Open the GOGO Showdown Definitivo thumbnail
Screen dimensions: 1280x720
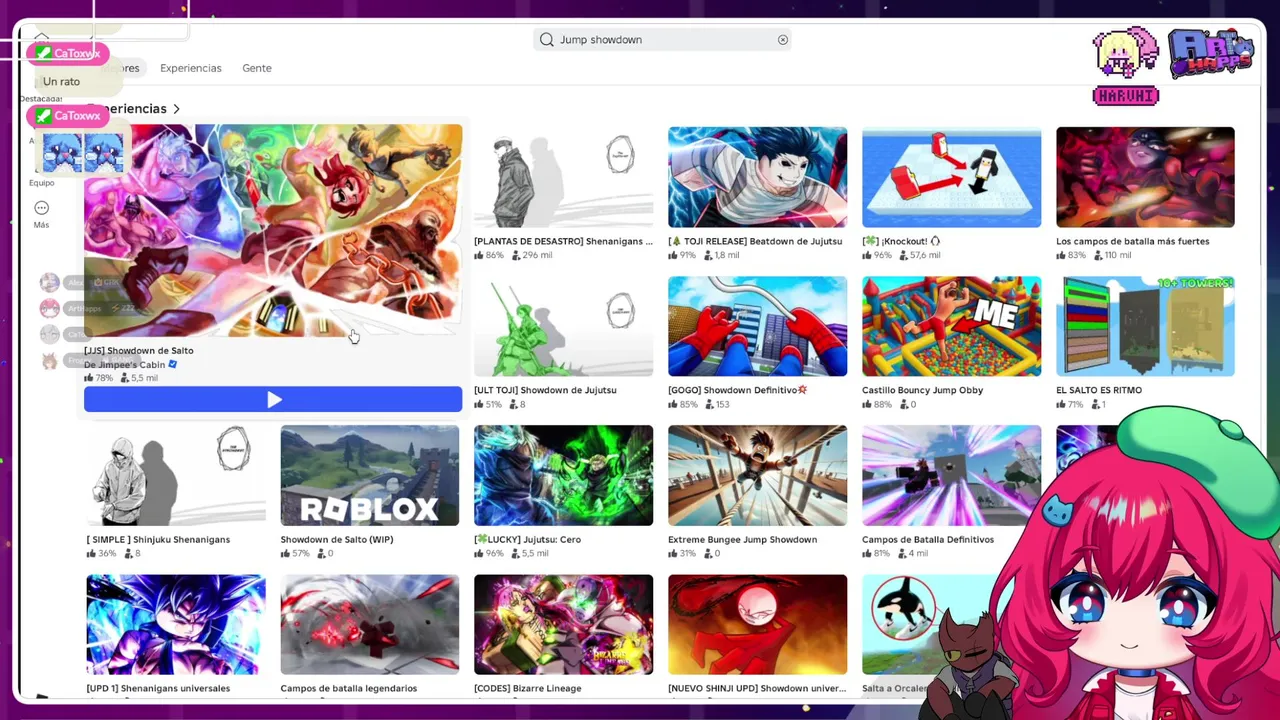coord(757,326)
